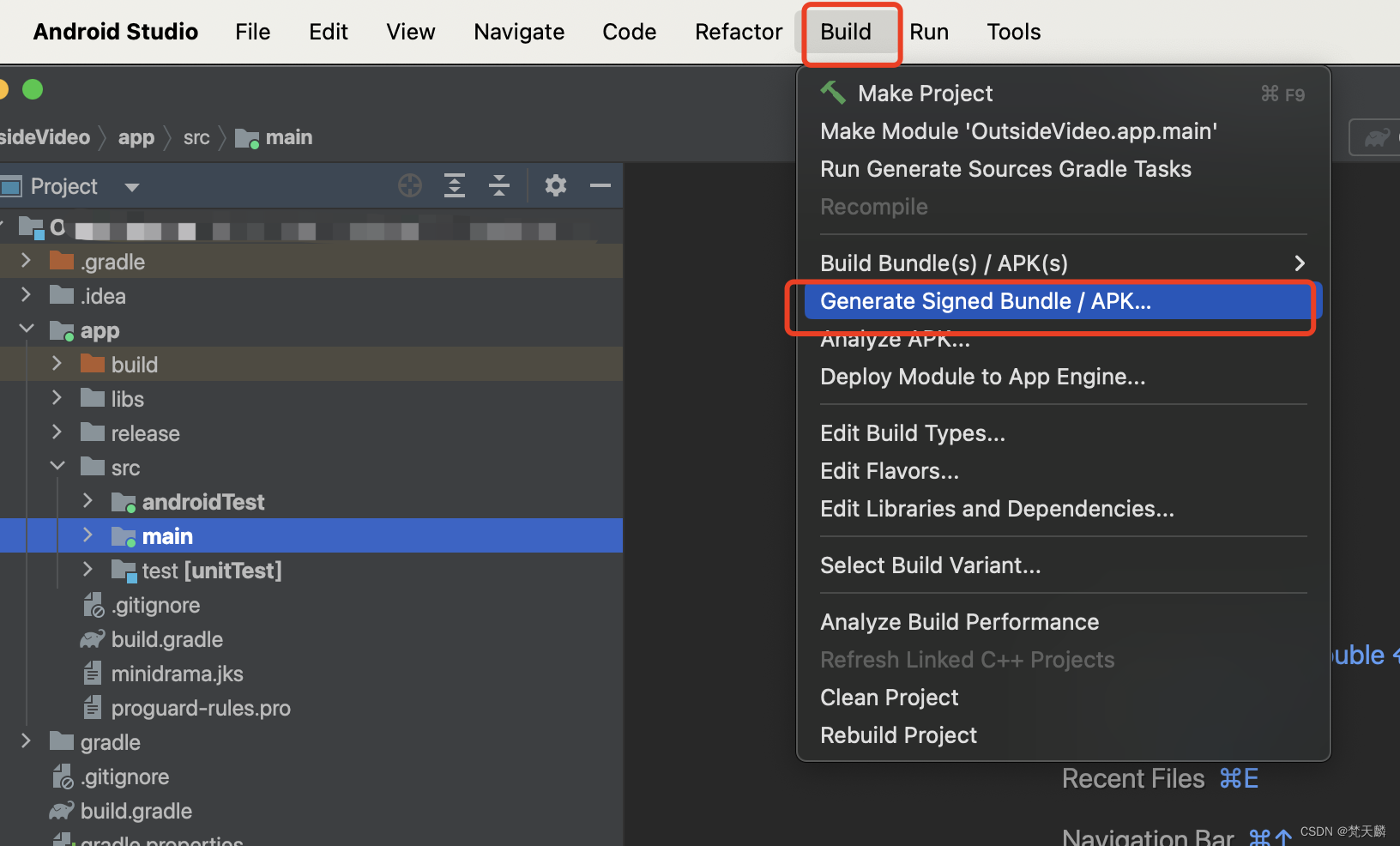Click the androidTest folder icon
Image resolution: width=1400 pixels, height=846 pixels.
124,502
